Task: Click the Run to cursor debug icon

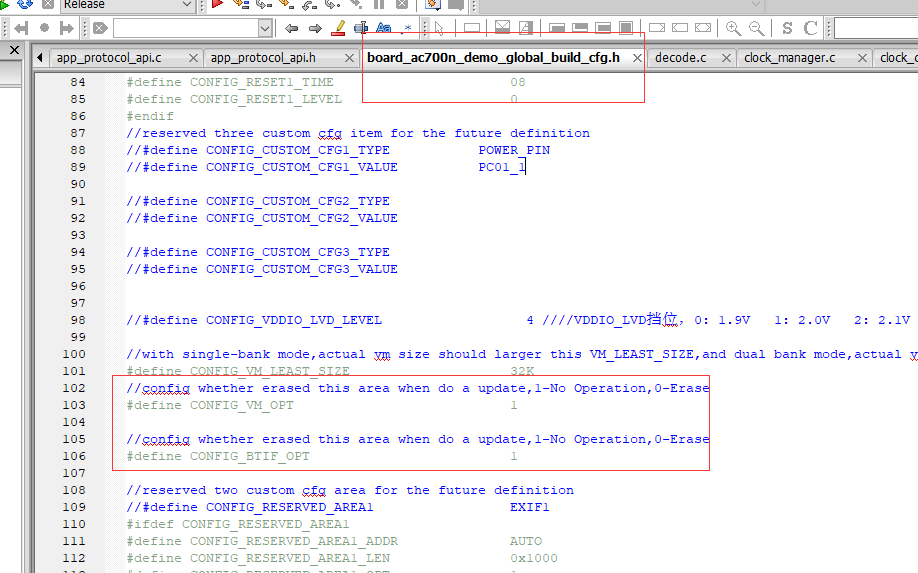Action: [x=241, y=4]
